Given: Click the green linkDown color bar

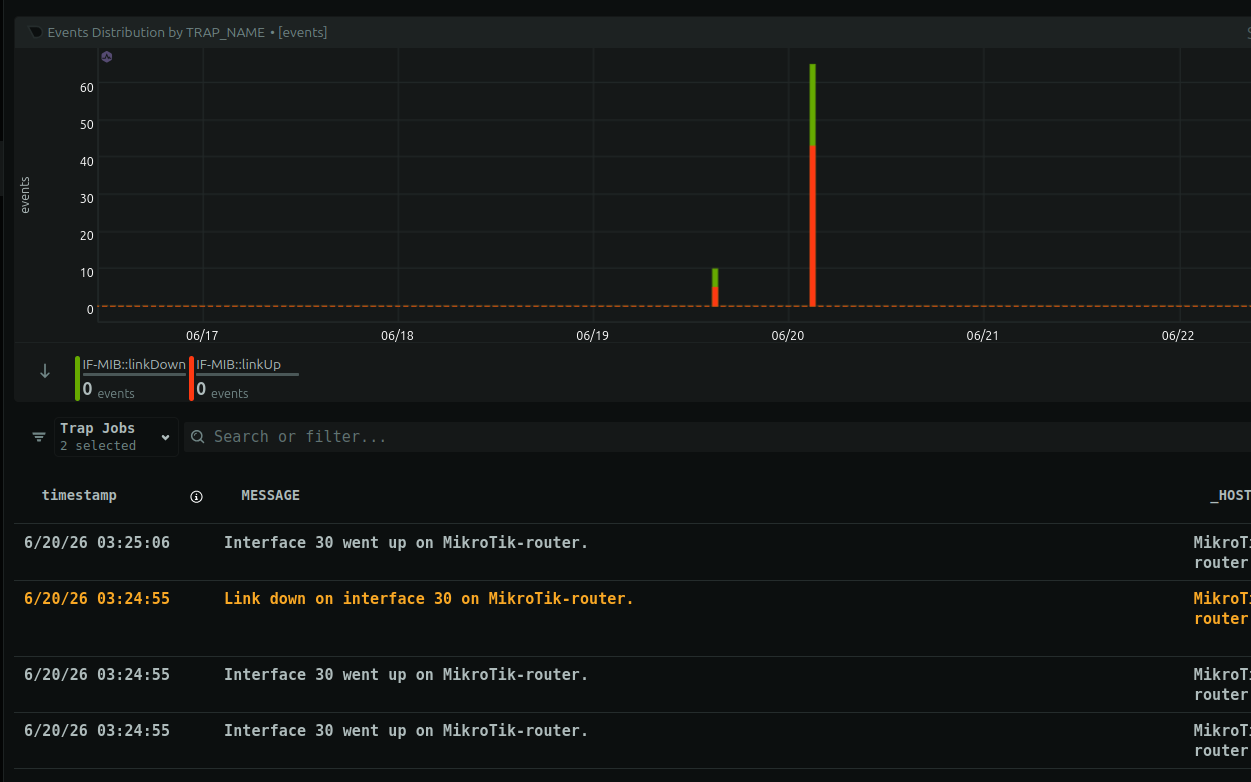Looking at the screenshot, I should (78, 378).
